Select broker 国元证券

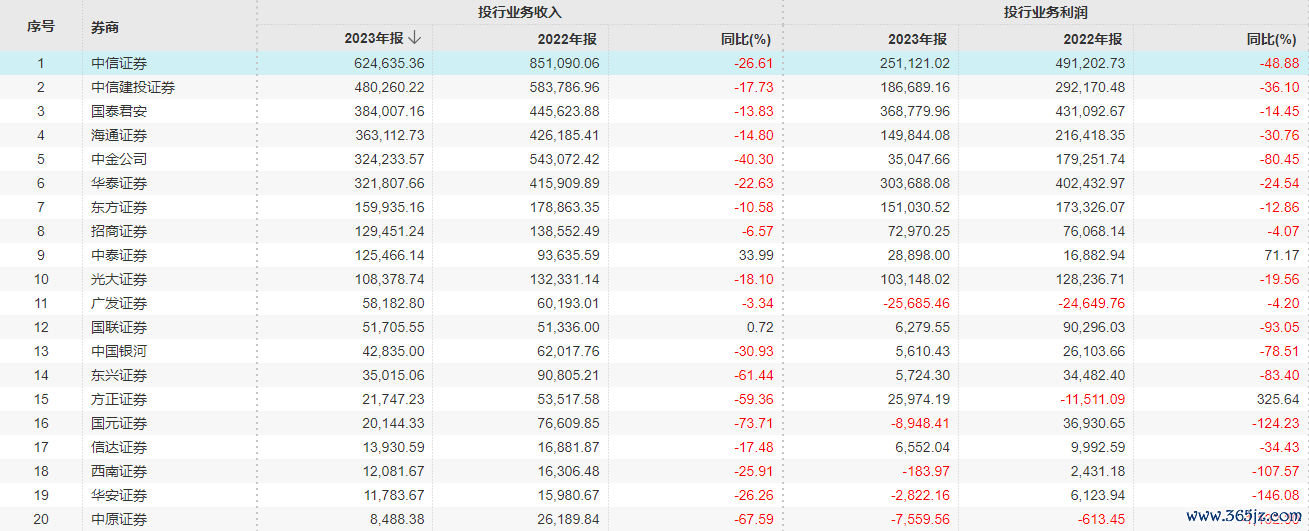tap(119, 423)
